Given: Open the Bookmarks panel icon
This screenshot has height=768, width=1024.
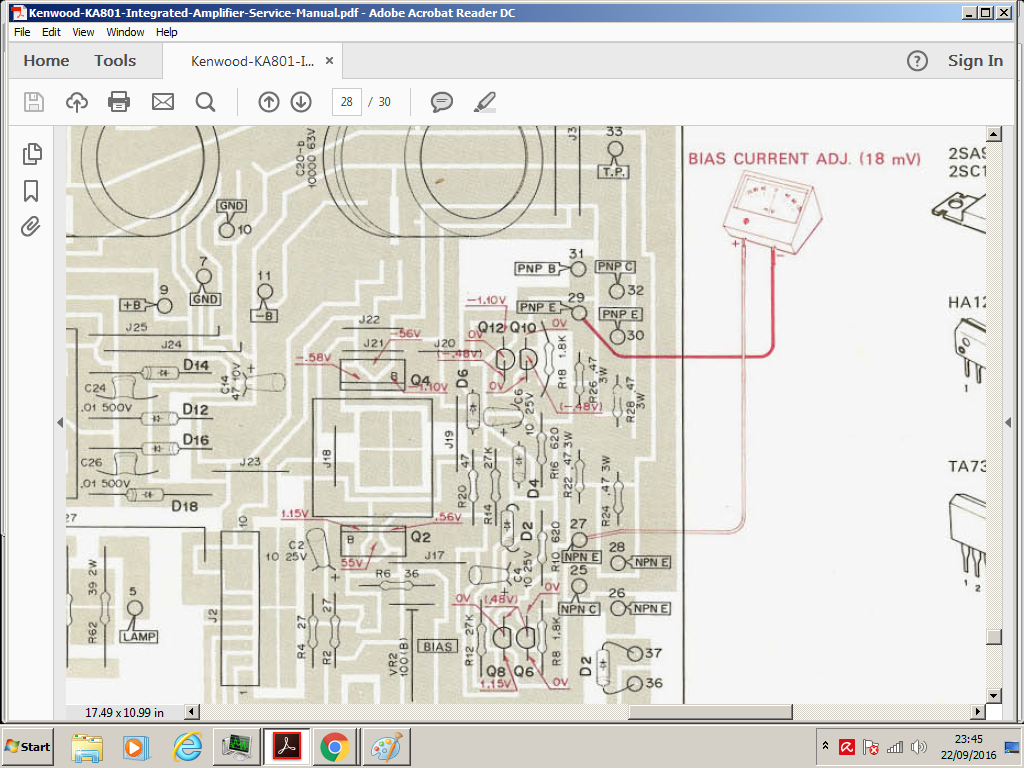Looking at the screenshot, I should 31,191.
